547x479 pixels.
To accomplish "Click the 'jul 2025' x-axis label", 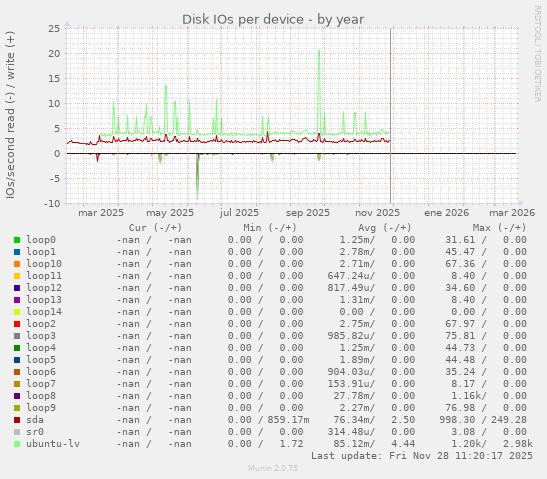I will [x=239, y=213].
